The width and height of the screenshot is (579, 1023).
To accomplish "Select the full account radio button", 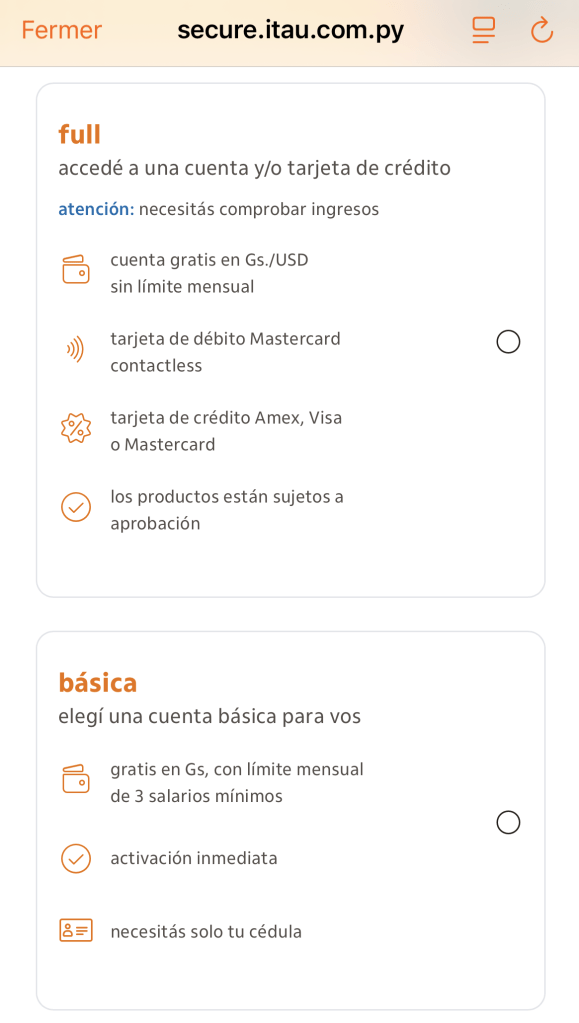I will tap(508, 341).
